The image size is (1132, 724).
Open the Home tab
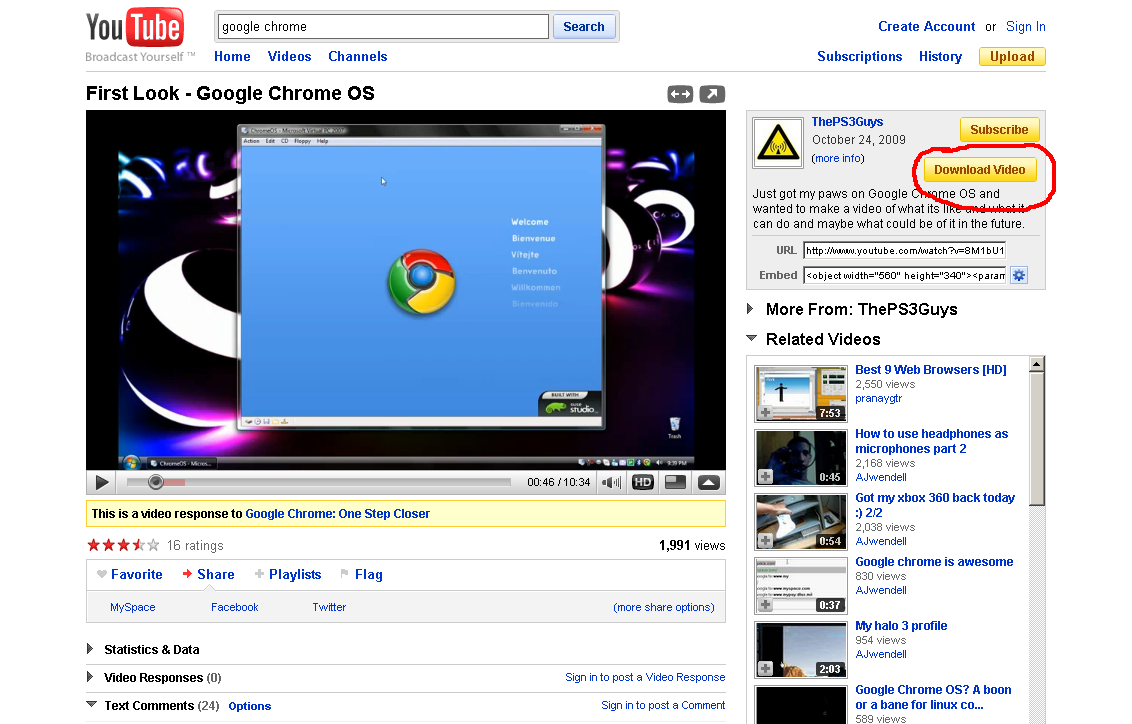(232, 56)
